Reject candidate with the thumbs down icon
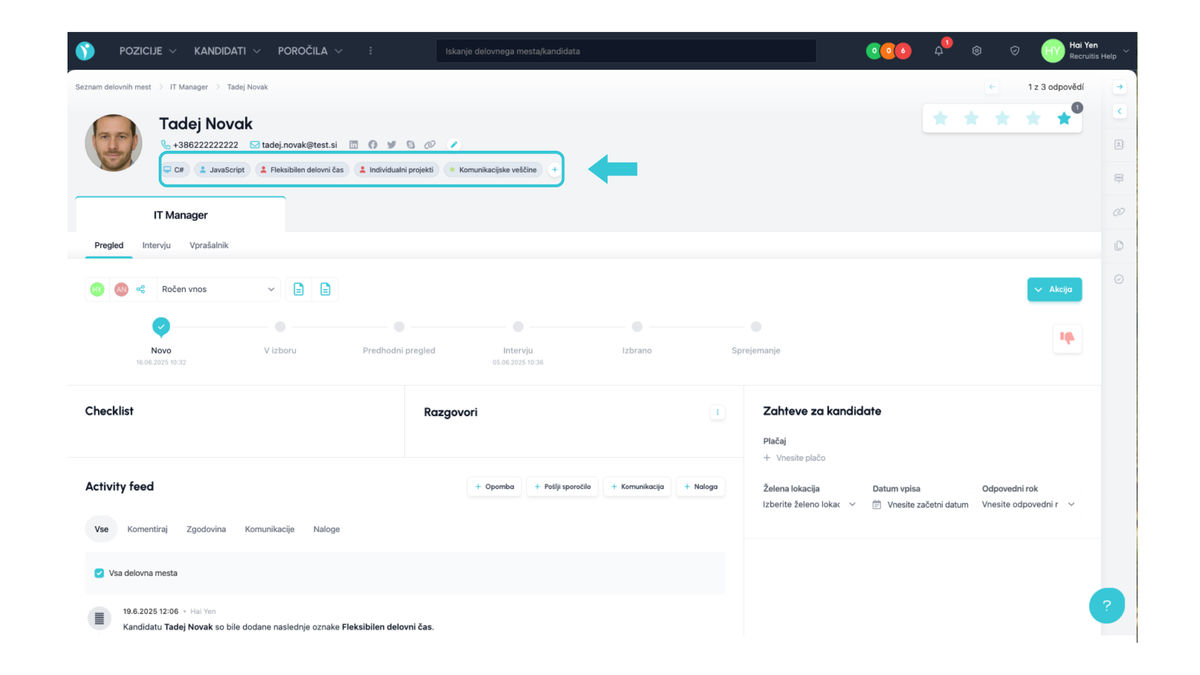Screen dimensions: 1200x675 [1067, 338]
